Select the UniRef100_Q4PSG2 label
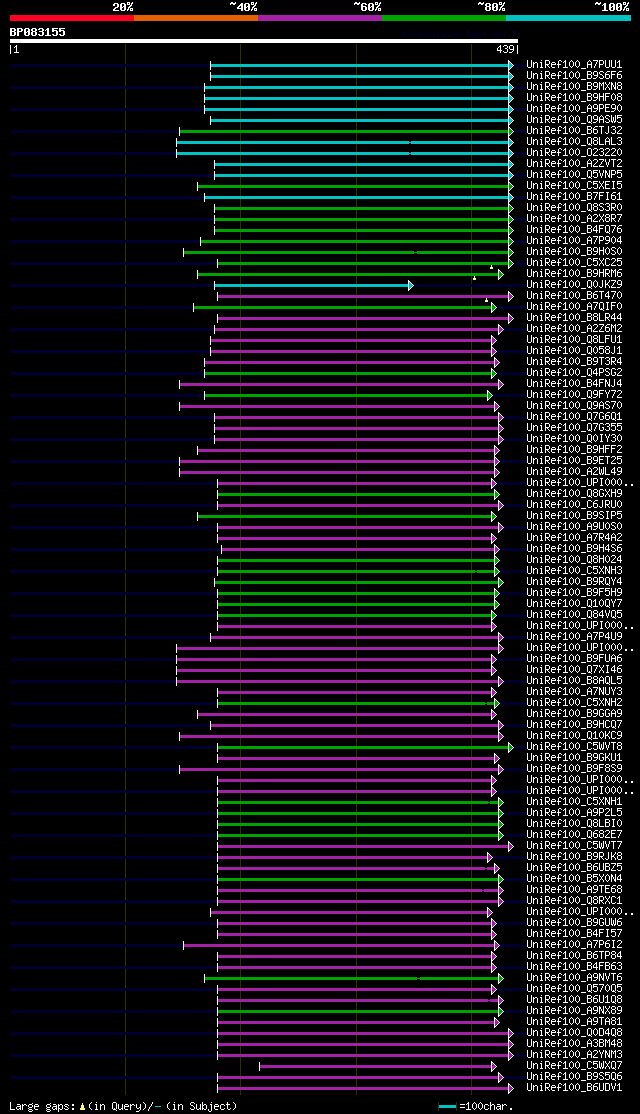 575,373
